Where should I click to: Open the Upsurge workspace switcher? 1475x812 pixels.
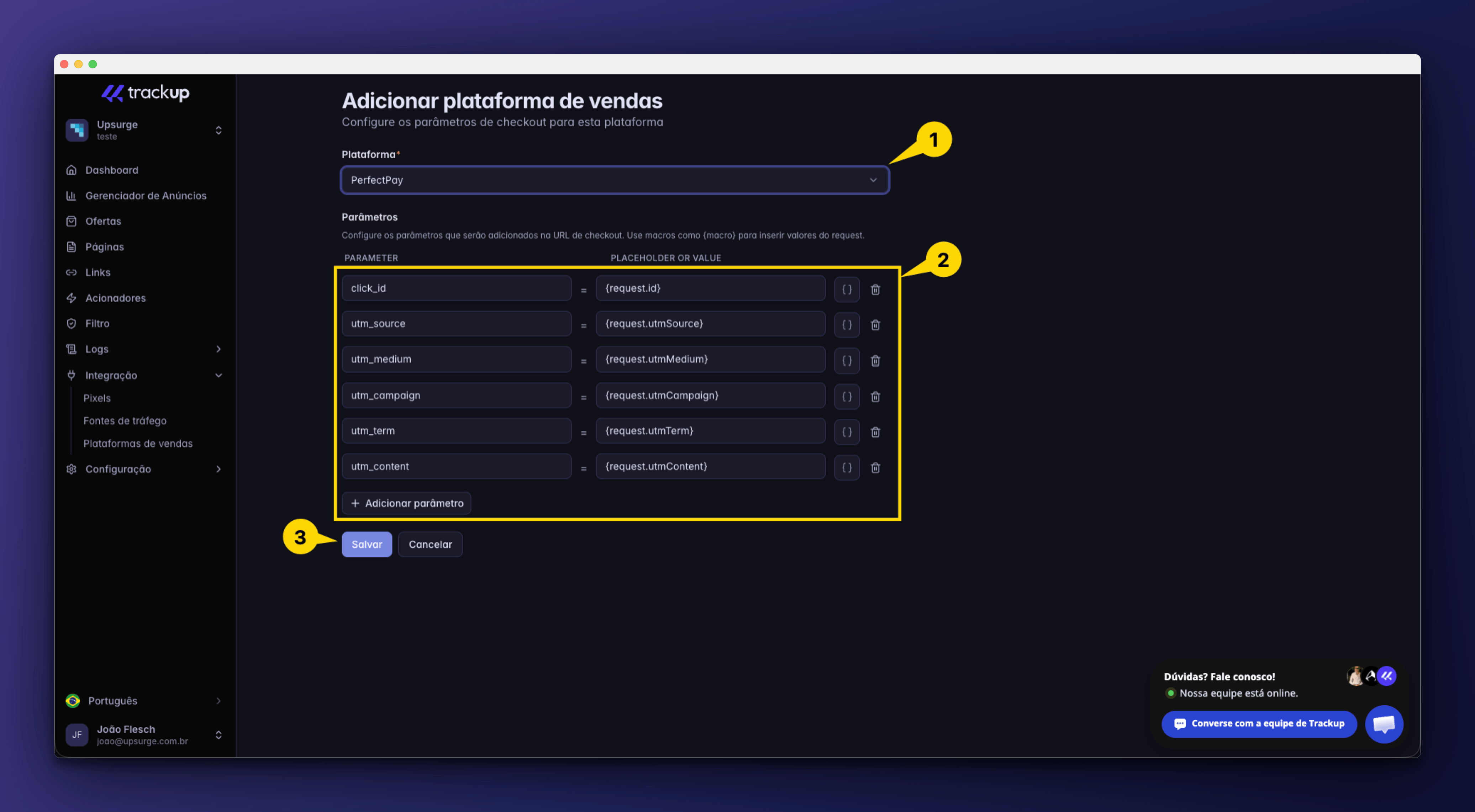(x=144, y=130)
